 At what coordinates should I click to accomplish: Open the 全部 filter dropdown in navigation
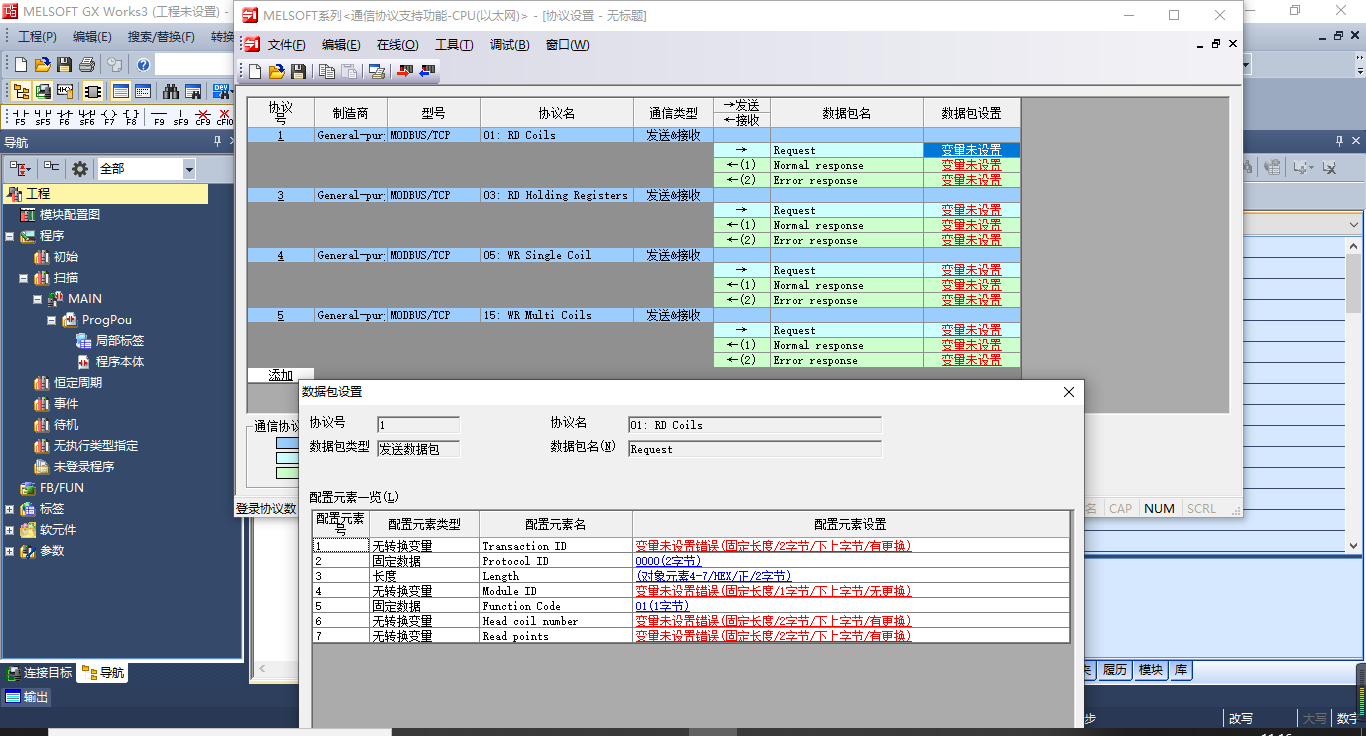tap(188, 169)
